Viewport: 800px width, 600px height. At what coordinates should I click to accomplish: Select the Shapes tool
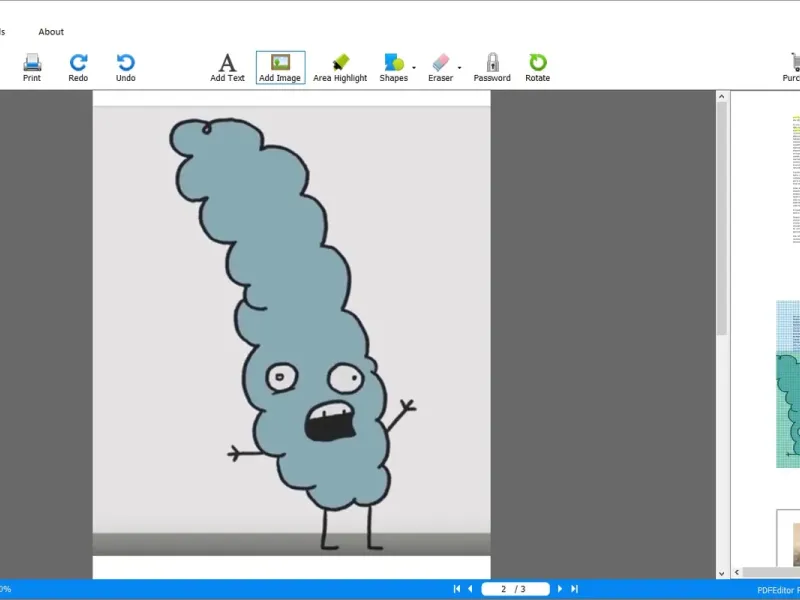pos(393,67)
